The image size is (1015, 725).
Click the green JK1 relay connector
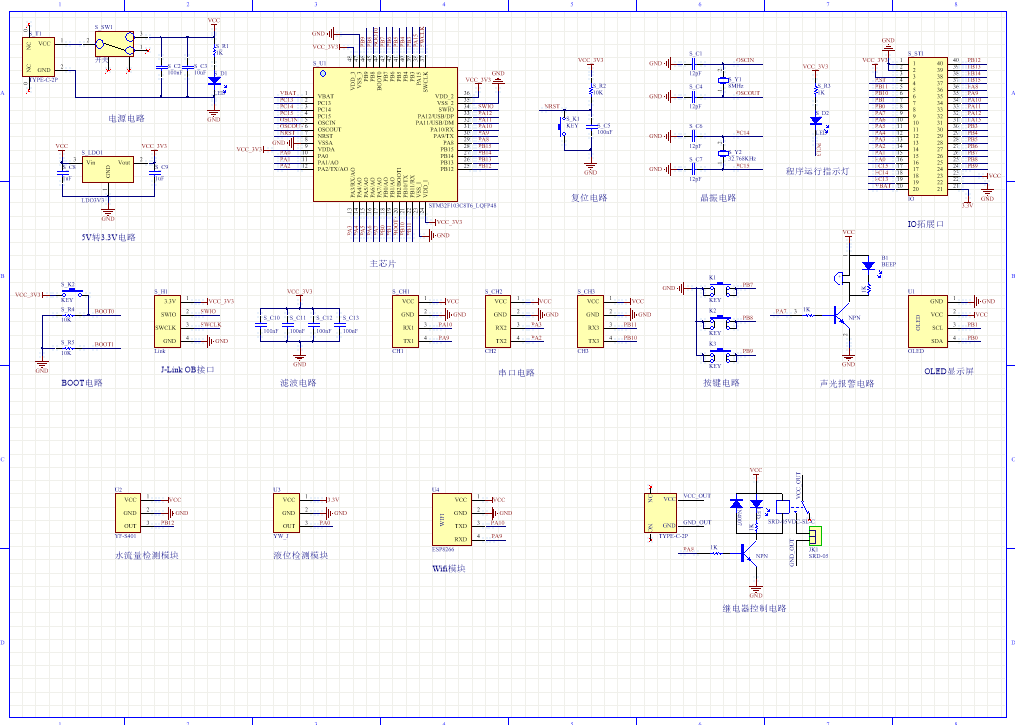tap(814, 536)
